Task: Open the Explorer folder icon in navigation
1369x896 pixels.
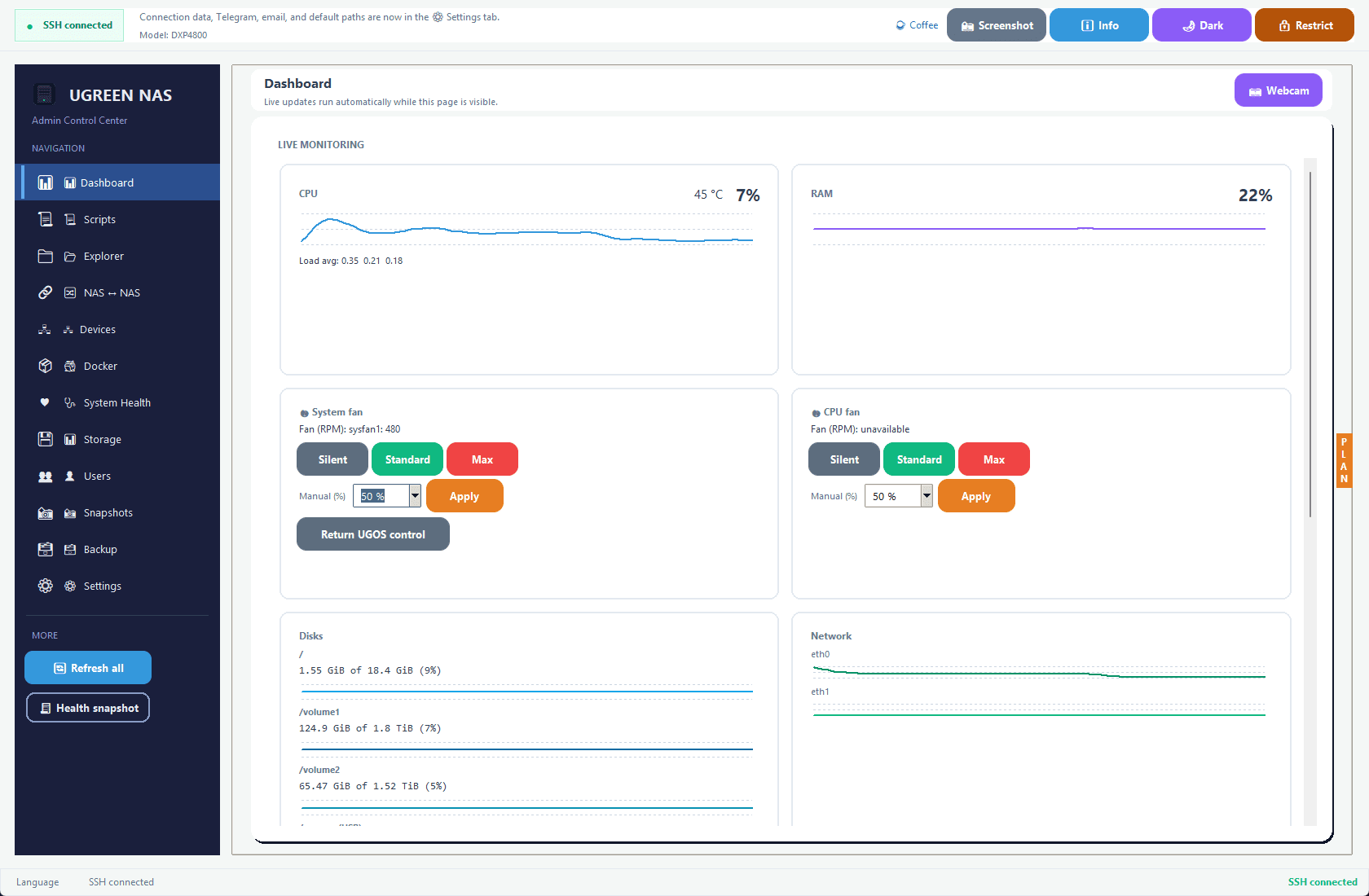Action: point(46,256)
